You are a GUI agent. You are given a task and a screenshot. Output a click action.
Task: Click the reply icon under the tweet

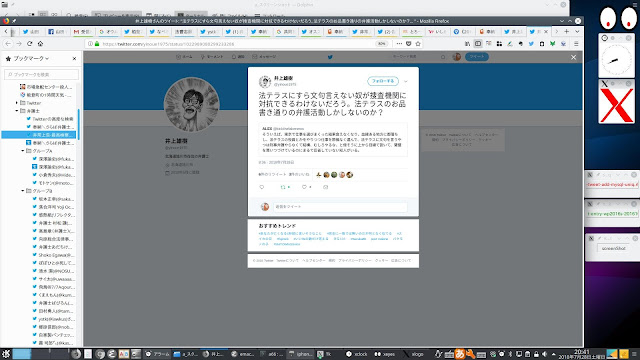(262, 187)
